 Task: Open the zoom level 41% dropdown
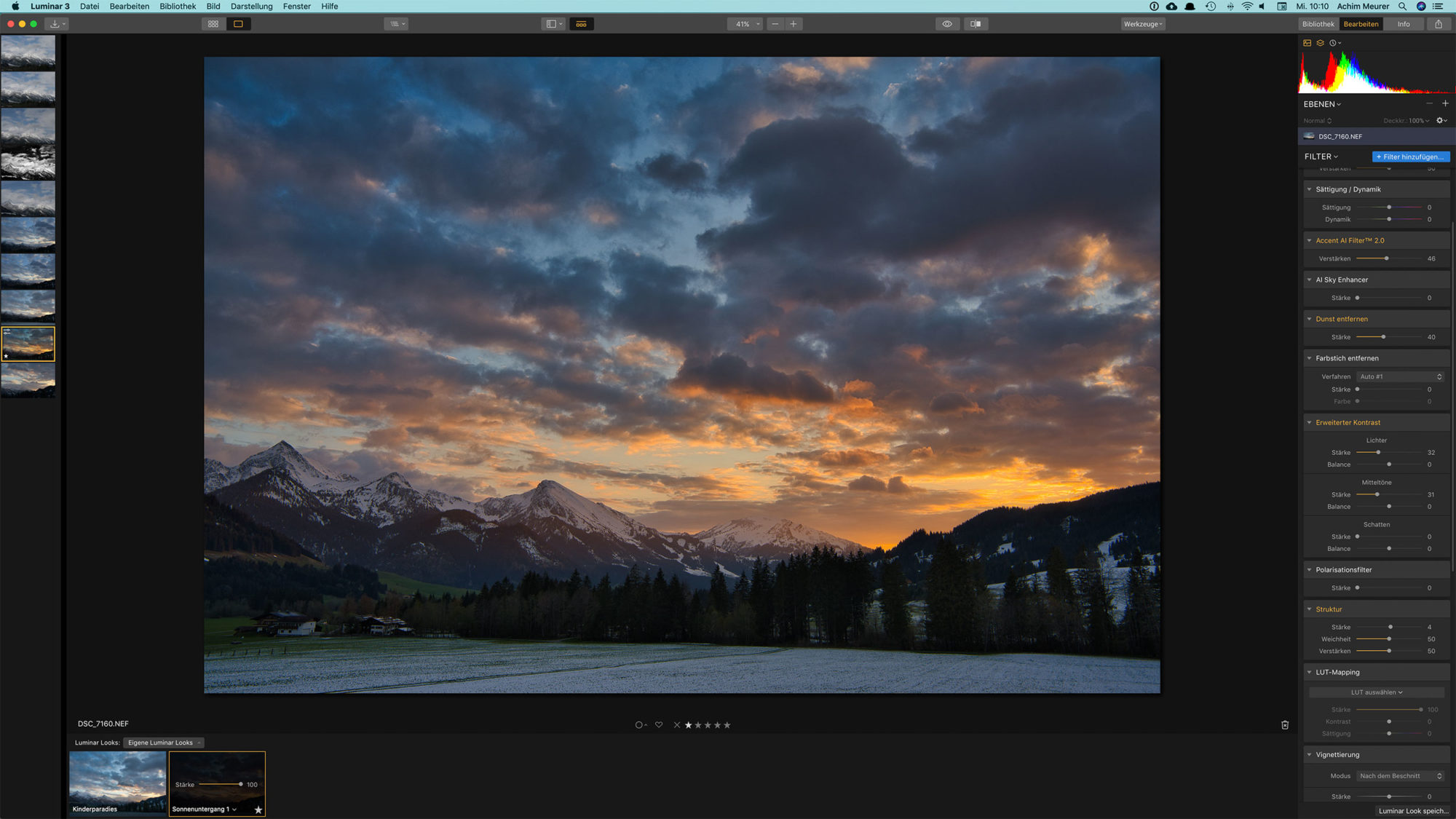[745, 24]
